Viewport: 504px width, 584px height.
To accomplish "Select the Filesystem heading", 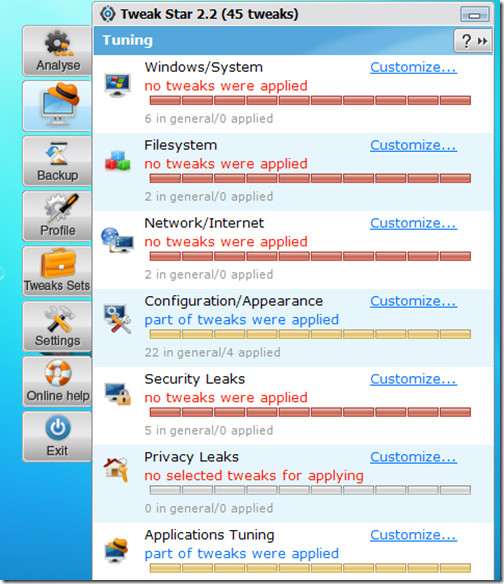I will (181, 145).
